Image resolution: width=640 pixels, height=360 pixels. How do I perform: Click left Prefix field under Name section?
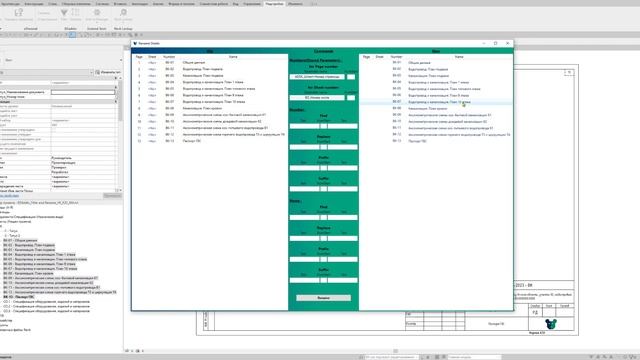click(x=304, y=259)
